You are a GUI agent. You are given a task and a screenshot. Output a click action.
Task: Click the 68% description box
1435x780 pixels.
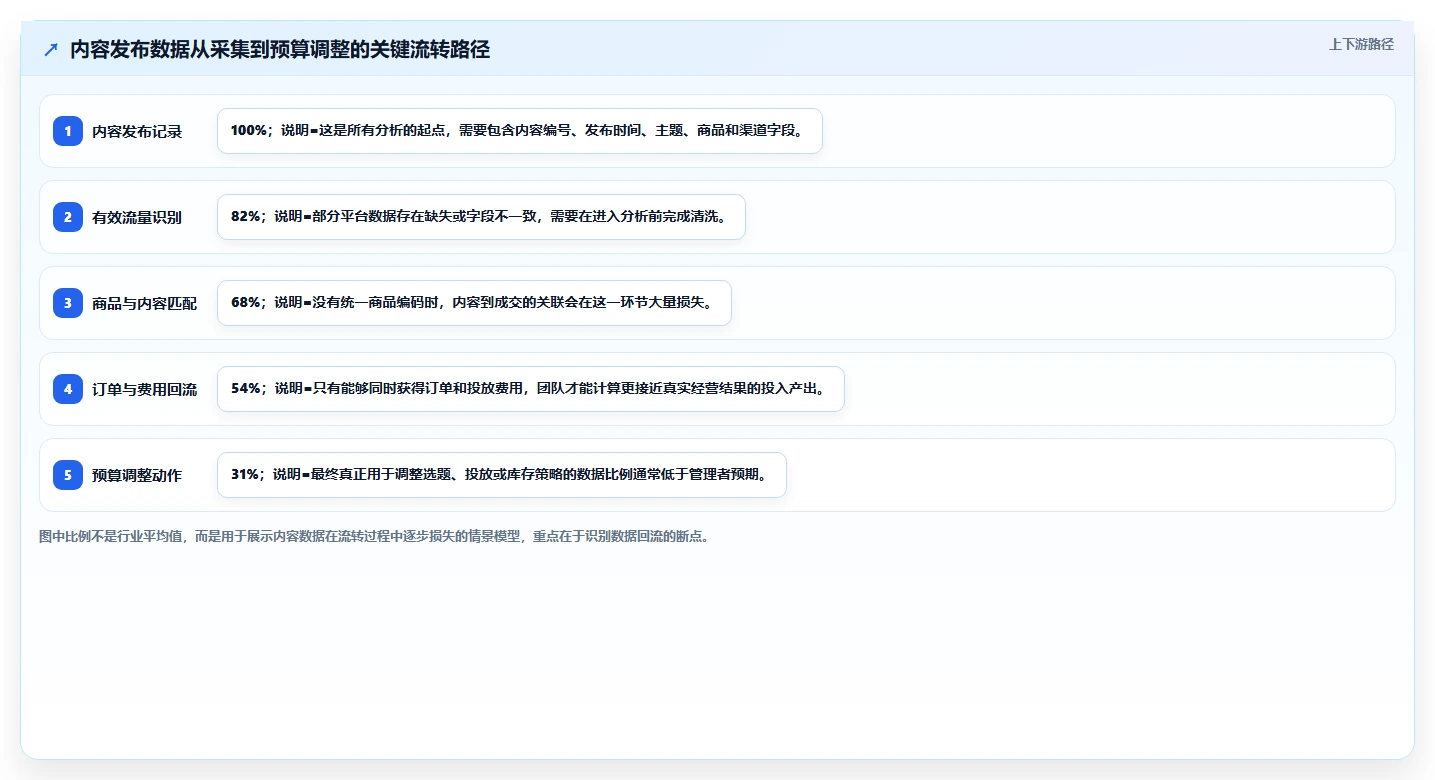click(474, 303)
